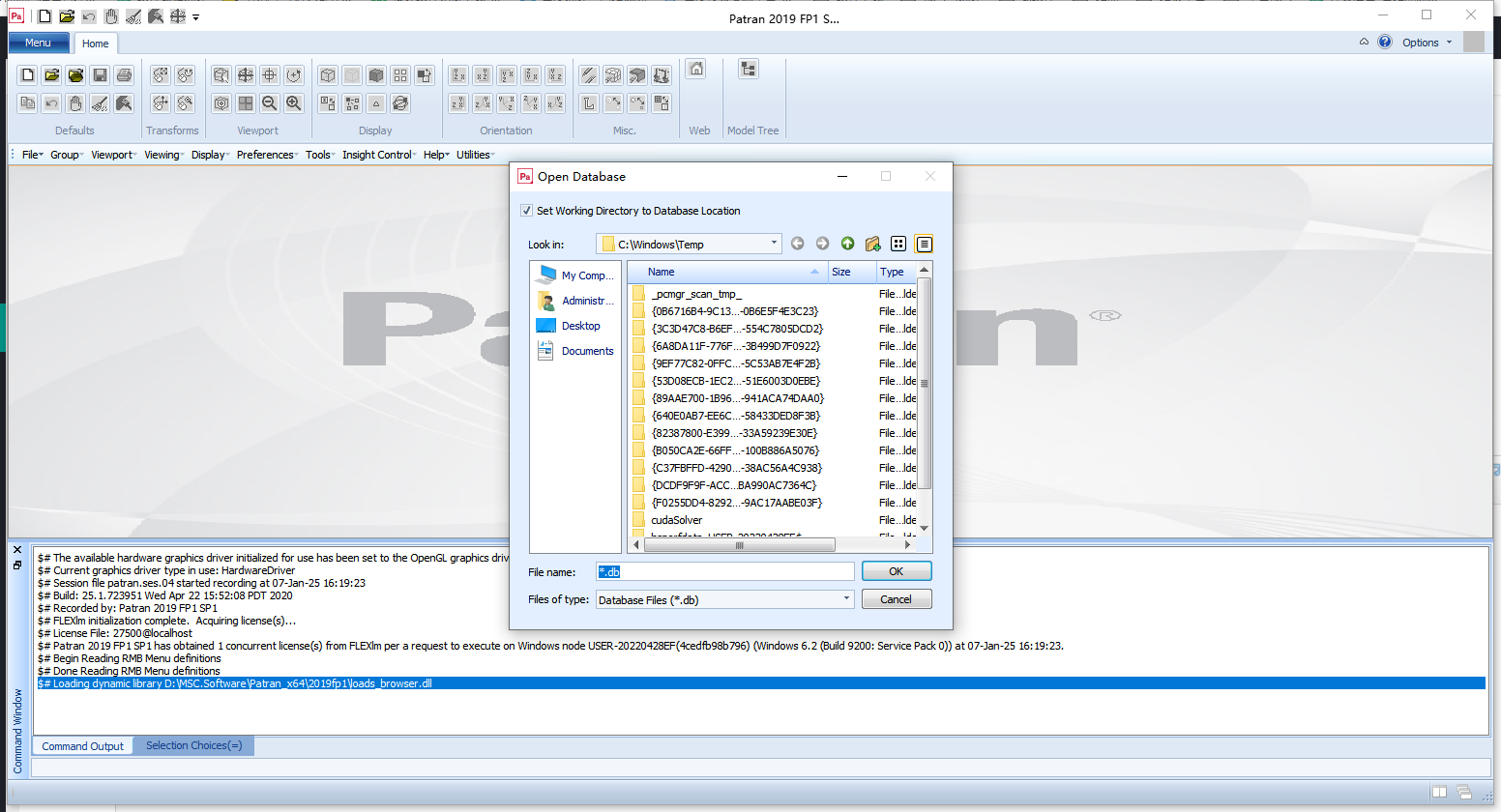Select the Zoom In magnifier in Viewport group
The width and height of the screenshot is (1501, 812).
coord(294,103)
